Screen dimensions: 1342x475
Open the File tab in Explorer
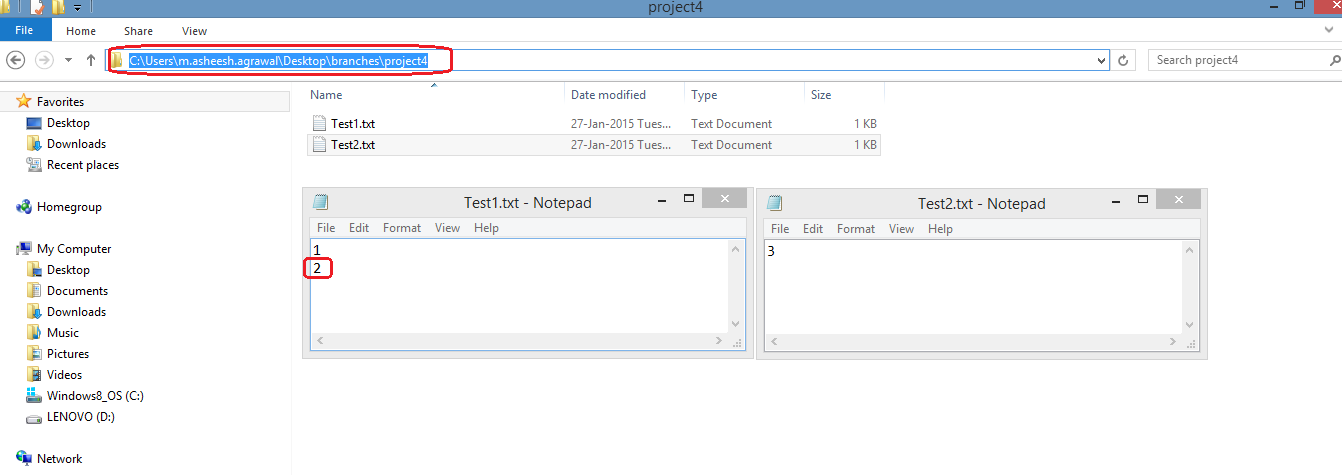pos(24,31)
